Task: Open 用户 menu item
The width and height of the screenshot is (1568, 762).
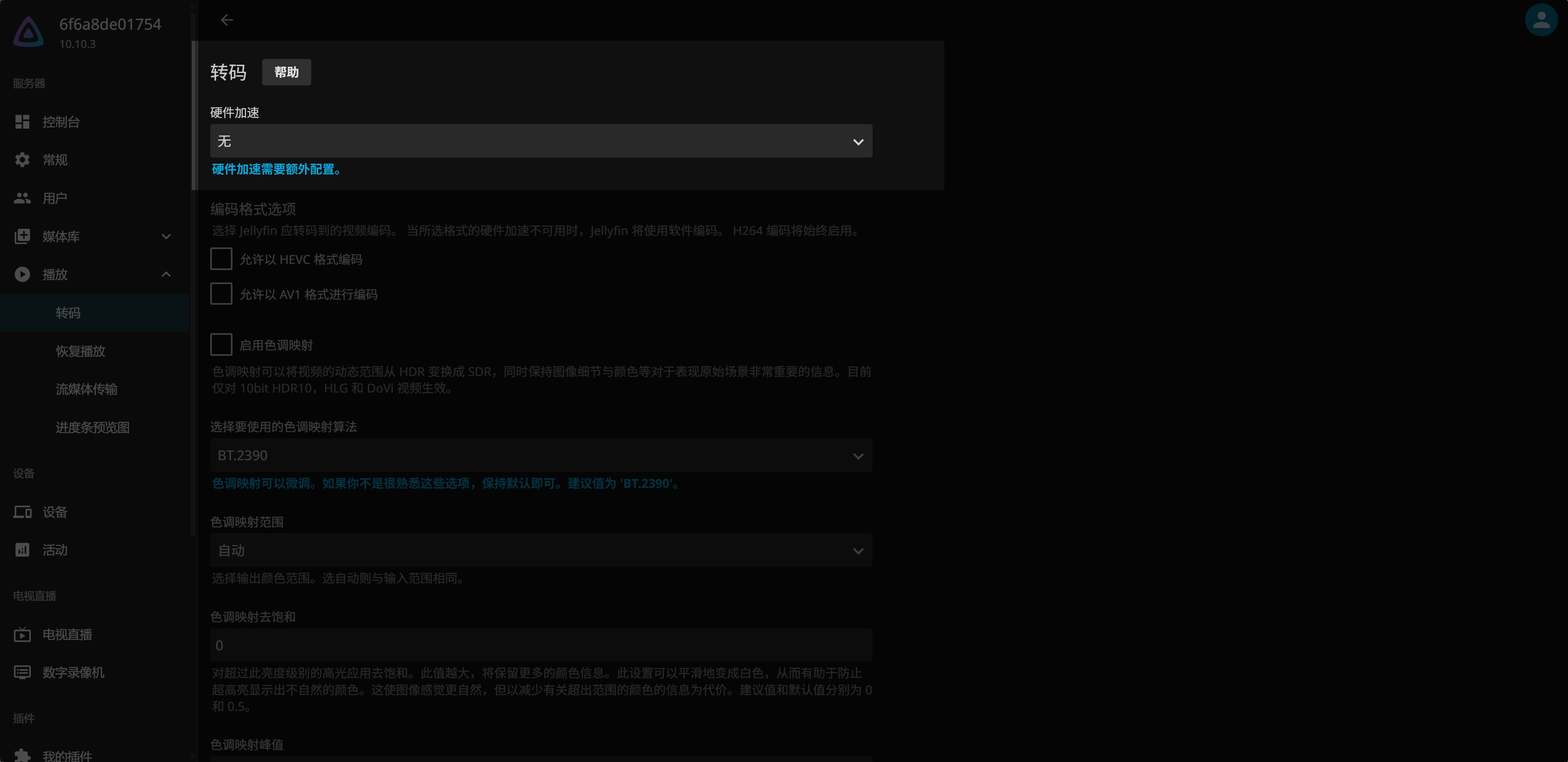Action: point(94,198)
